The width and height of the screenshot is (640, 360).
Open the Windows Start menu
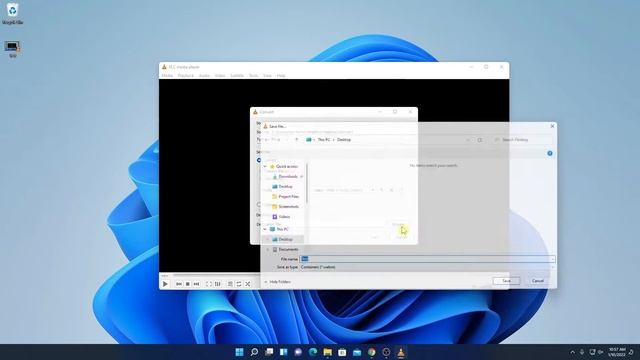(x=239, y=352)
